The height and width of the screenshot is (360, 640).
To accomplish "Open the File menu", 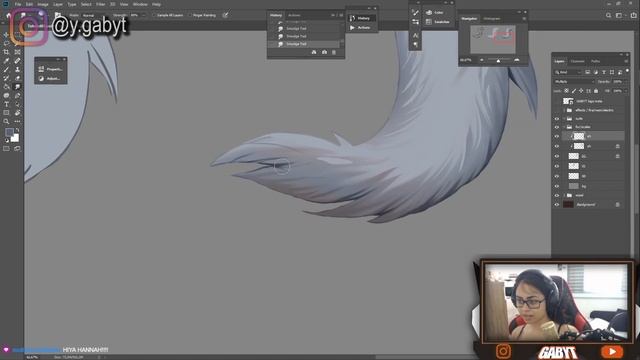I will [x=18, y=4].
